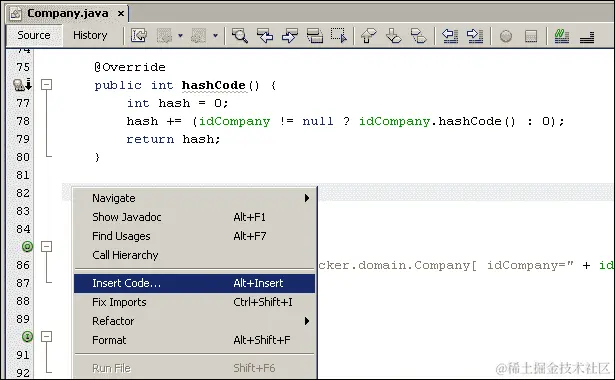Toggle Highlight Search toolbar icon
The image size is (615, 380).
pos(315,36)
